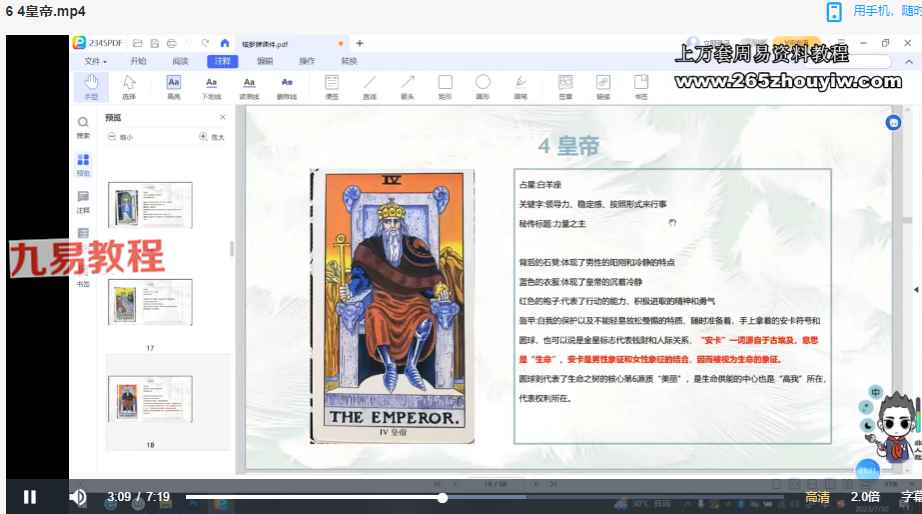Open the 文件 menu dropdown
Viewport: 922px width, 514px height.
pyautogui.click(x=95, y=61)
